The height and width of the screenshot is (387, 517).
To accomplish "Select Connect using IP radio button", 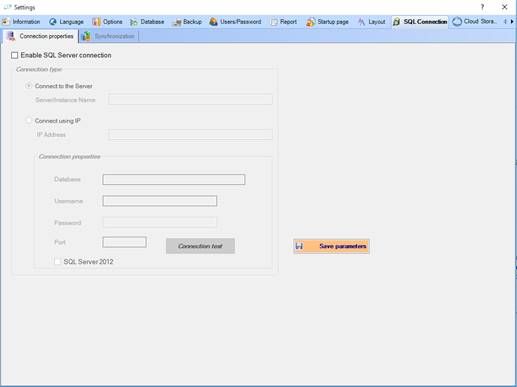I will tap(29, 120).
